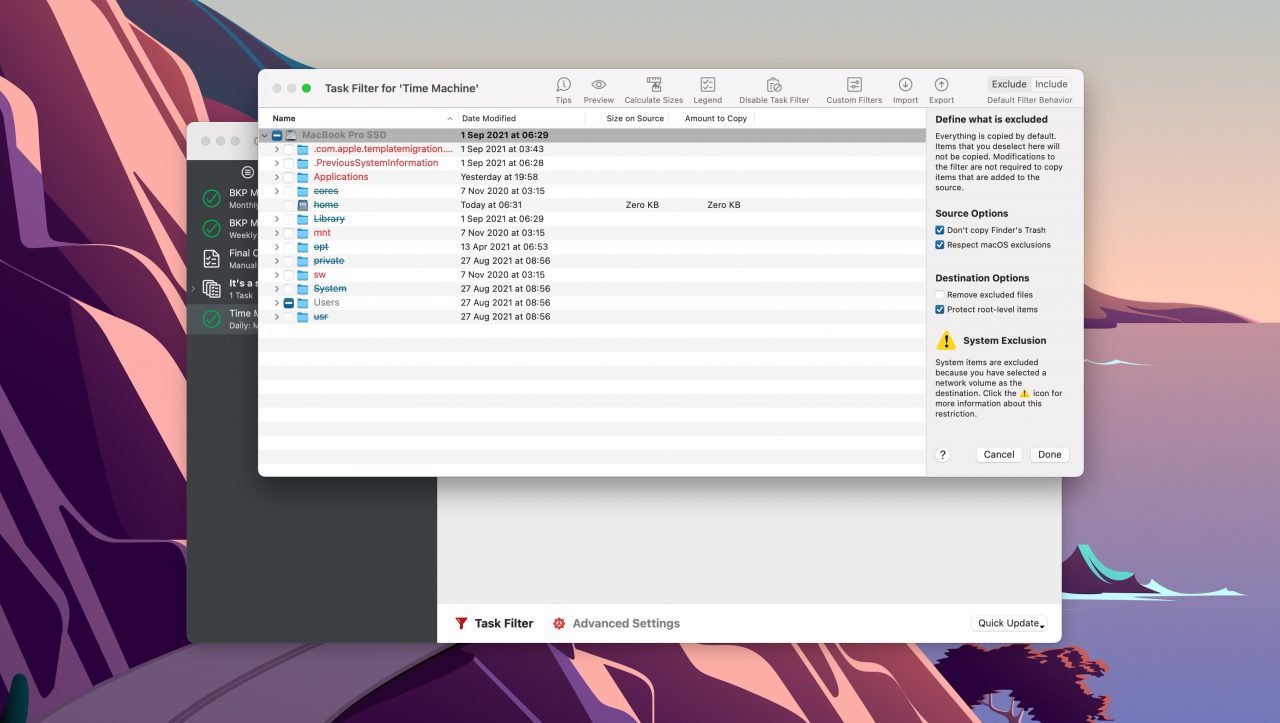Click the checklist icon of the Final Manual task
This screenshot has width=1280, height=723.
(x=211, y=258)
